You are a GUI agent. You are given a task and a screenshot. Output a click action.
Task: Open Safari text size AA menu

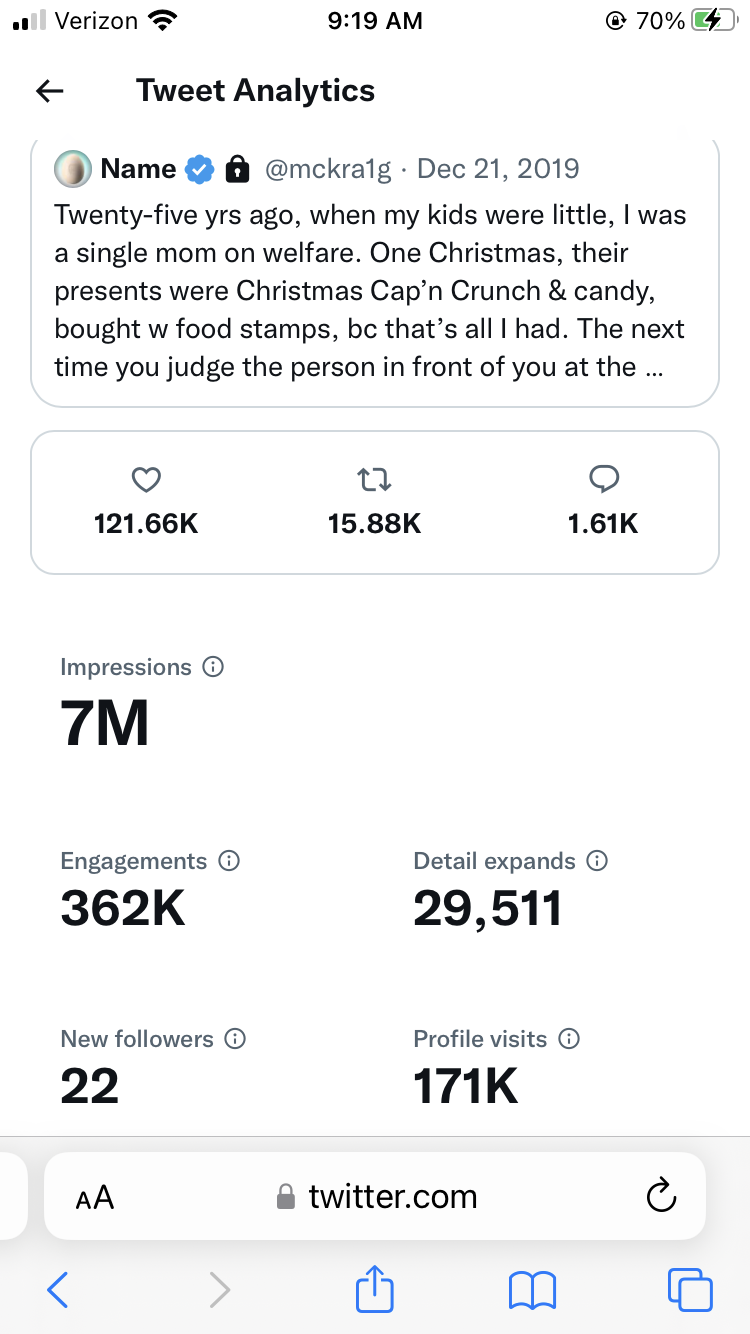coord(95,1197)
